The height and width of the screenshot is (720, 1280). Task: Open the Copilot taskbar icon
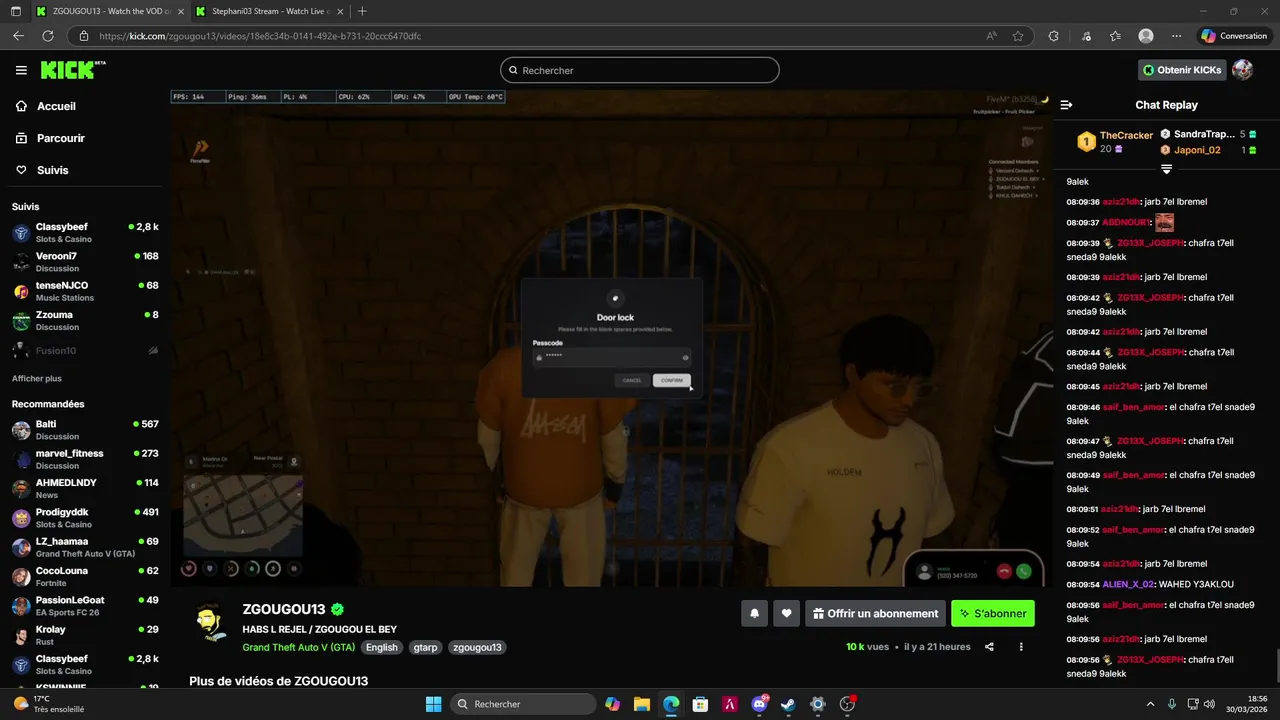click(612, 704)
